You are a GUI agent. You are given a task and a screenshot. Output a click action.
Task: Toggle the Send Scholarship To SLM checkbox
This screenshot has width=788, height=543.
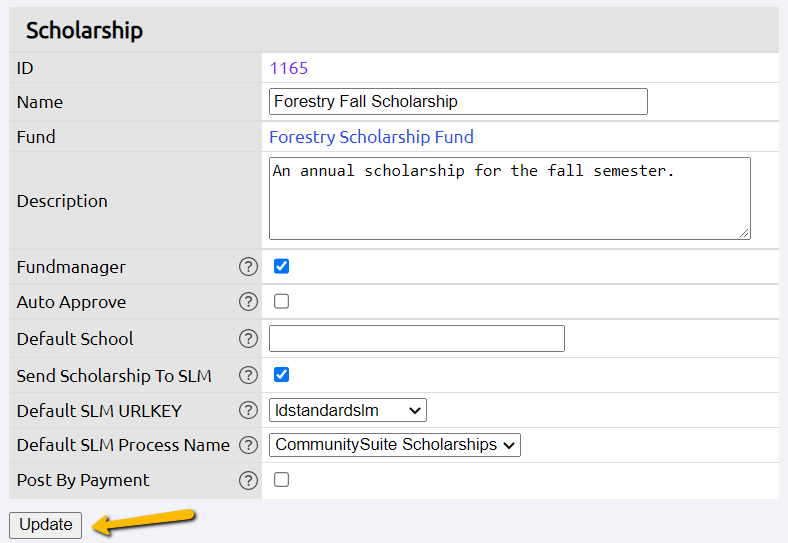(281, 375)
